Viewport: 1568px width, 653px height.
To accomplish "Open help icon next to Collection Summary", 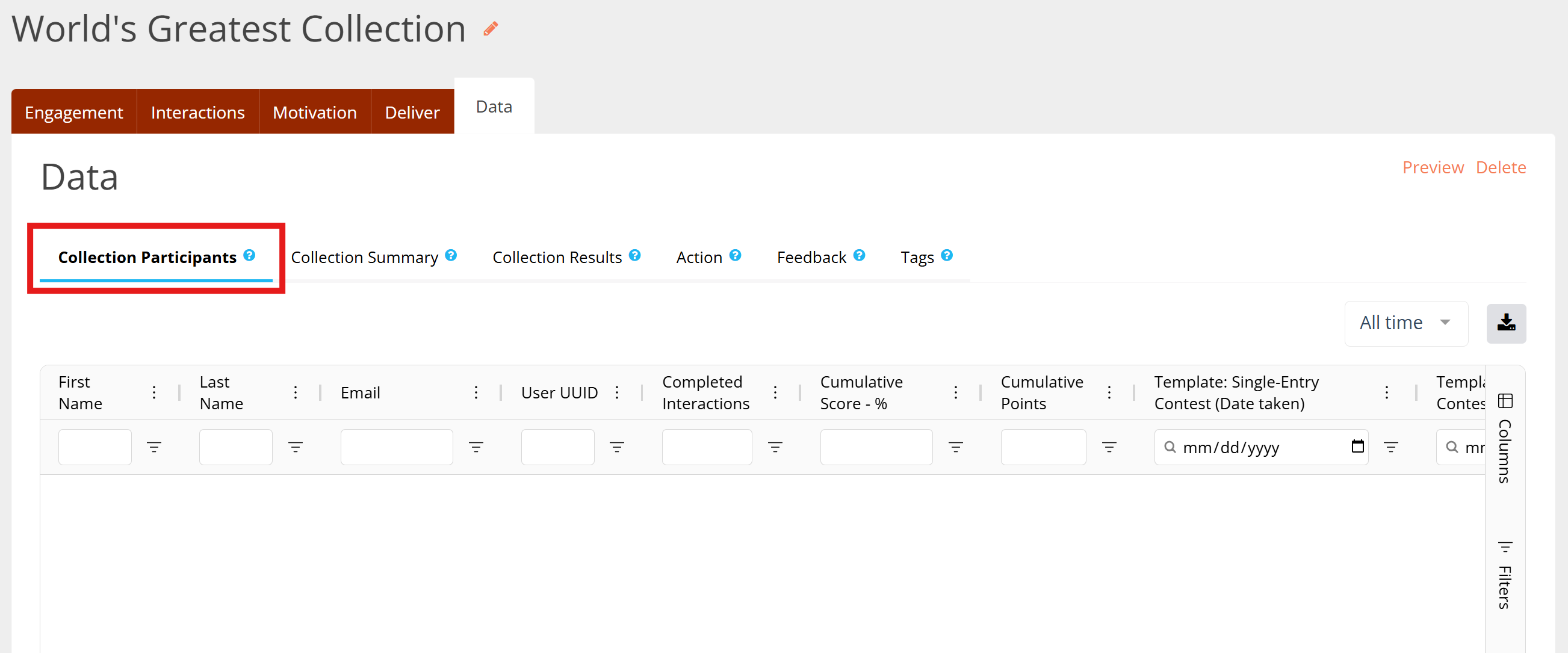I will tap(450, 255).
